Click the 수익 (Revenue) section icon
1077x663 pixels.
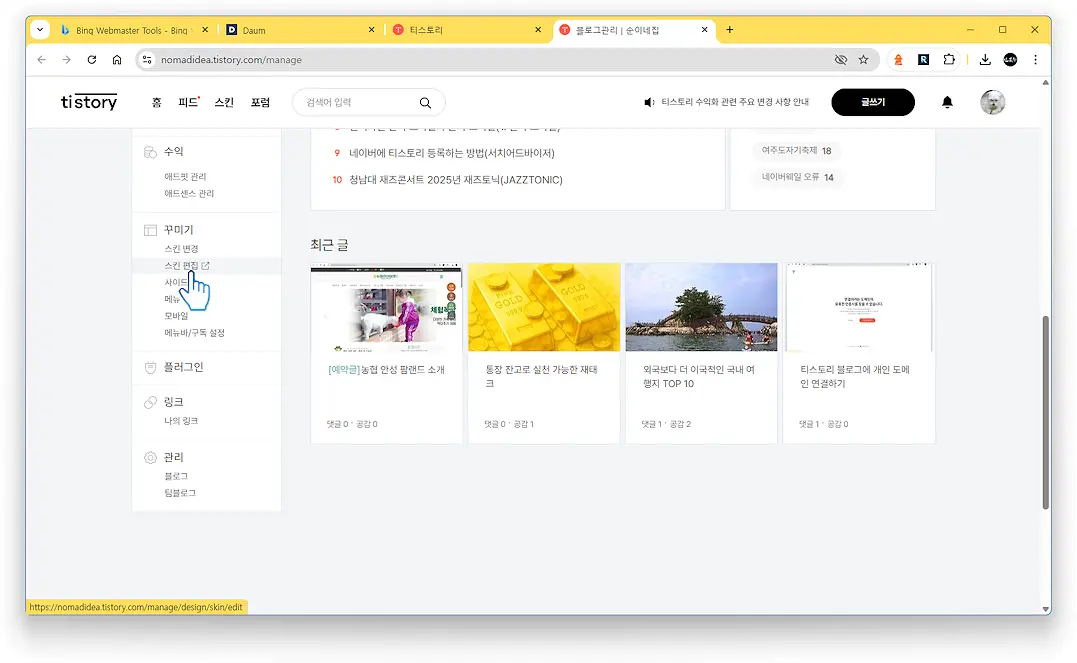click(x=149, y=152)
